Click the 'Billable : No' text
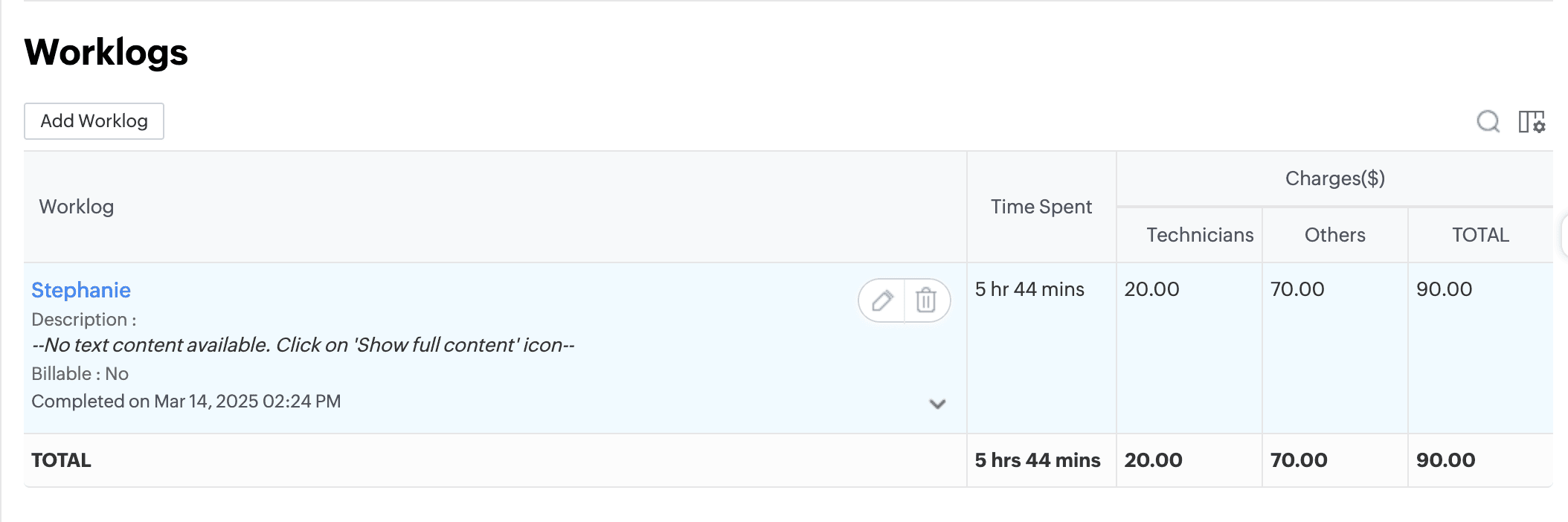The width and height of the screenshot is (1568, 522). 80,373
